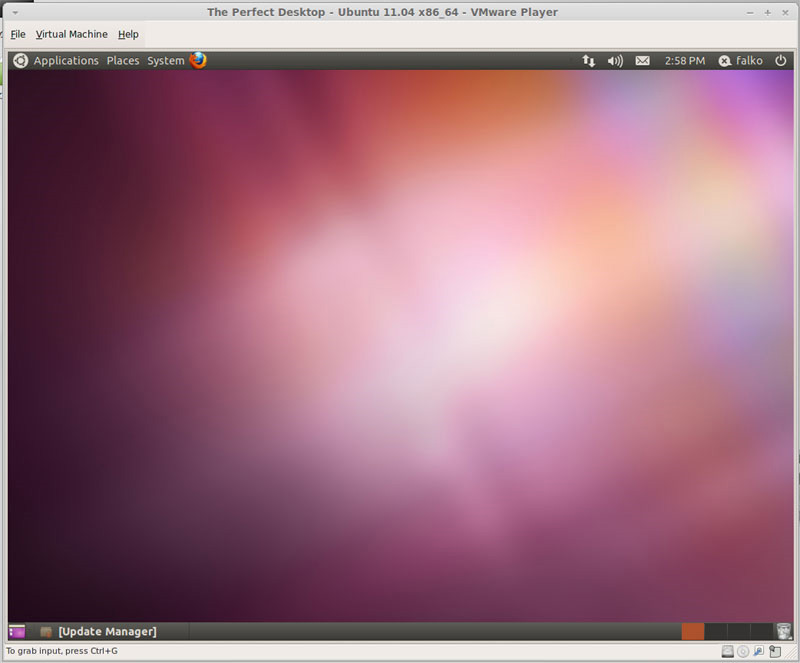Click the Ubuntu logo icon

20,61
